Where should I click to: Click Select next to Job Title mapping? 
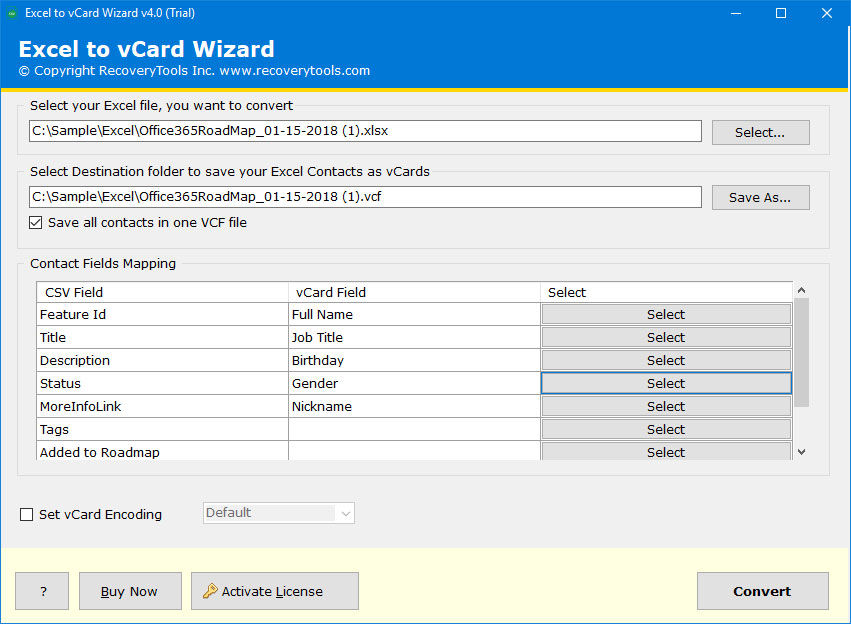coord(665,337)
